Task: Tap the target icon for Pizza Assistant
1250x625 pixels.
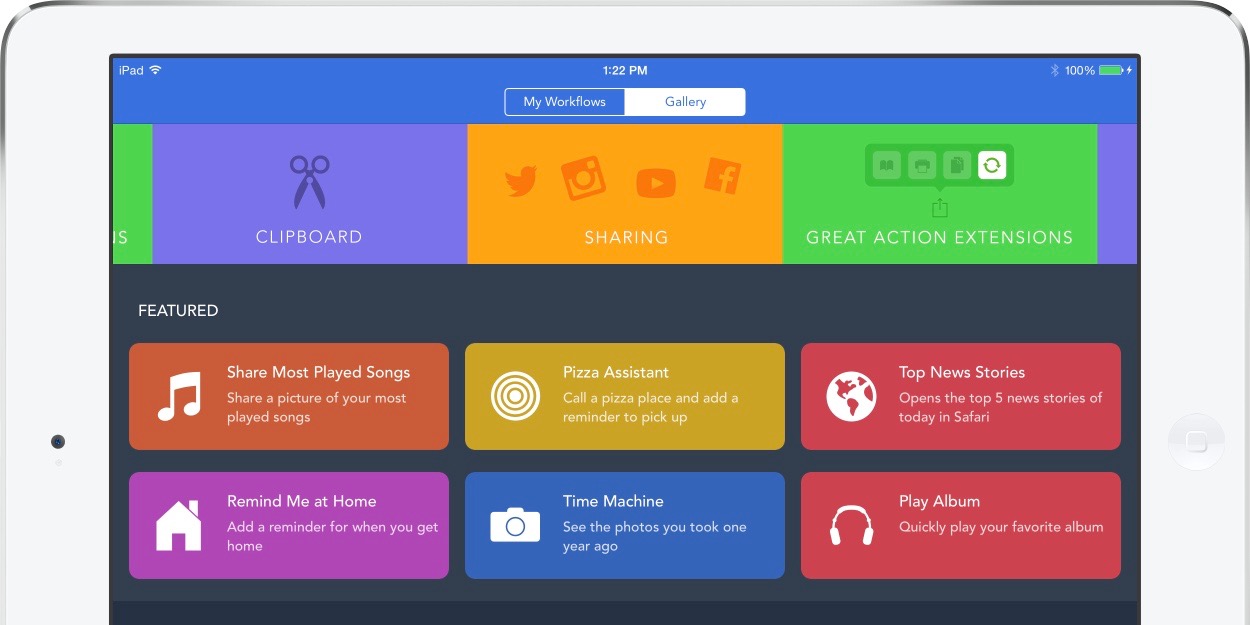Action: [515, 396]
